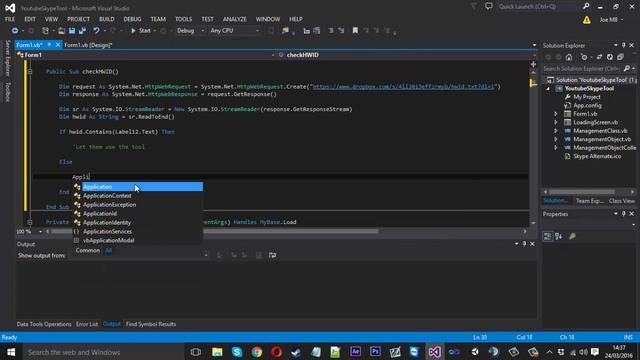
Task: Click the Navigate Backward toolbar icon
Action: tap(15, 31)
